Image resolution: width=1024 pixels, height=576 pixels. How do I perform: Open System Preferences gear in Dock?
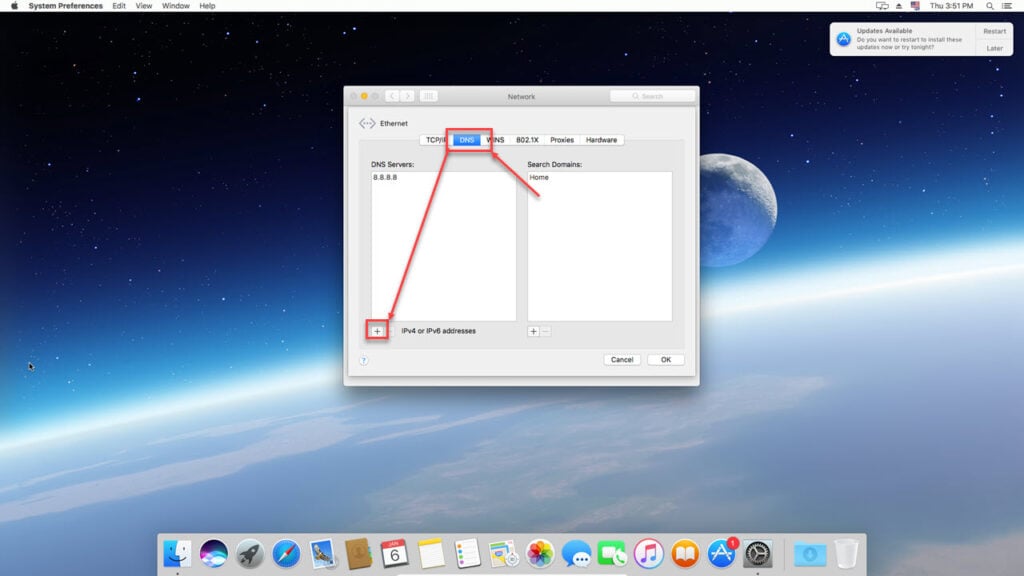758,554
